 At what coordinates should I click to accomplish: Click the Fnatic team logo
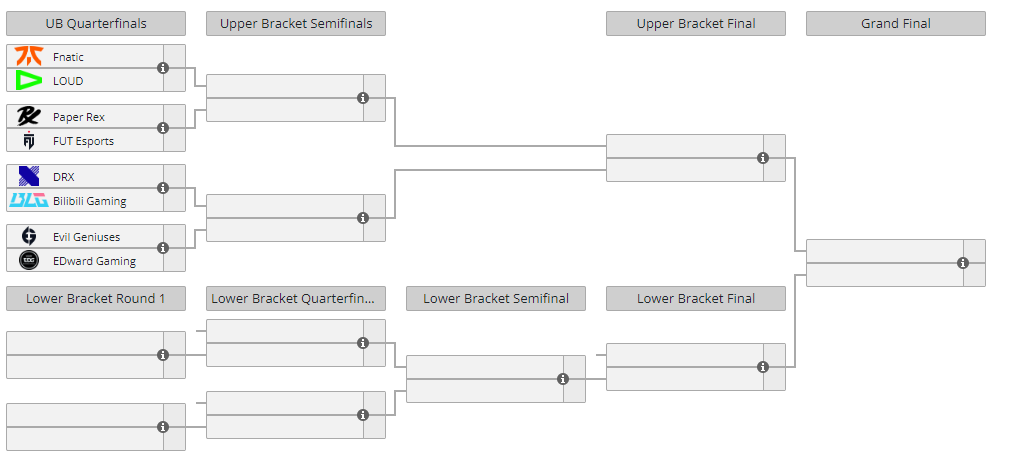[28, 56]
